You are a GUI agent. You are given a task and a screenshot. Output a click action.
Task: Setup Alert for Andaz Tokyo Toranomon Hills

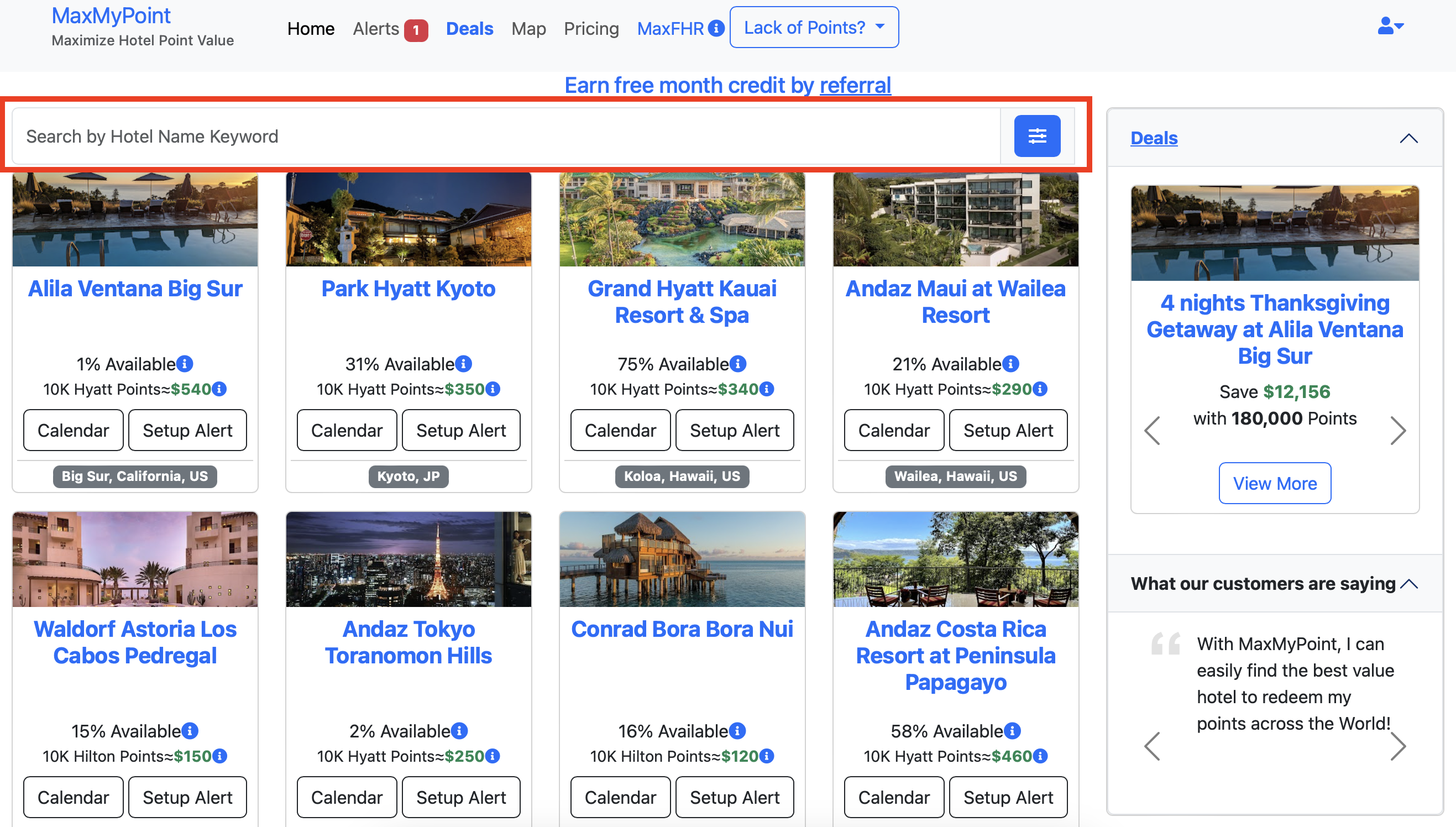(460, 797)
